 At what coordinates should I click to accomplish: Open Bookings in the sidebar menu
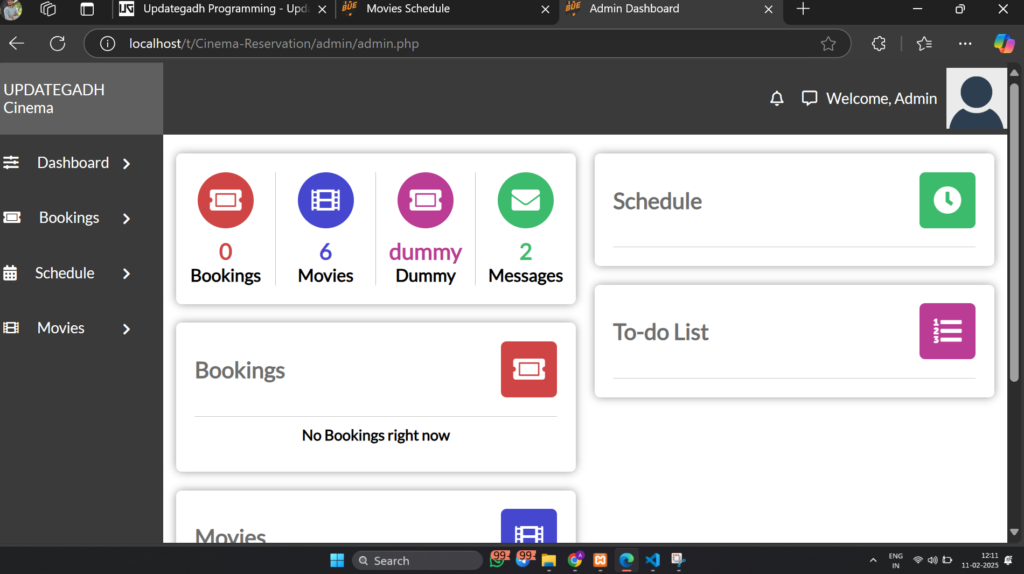[x=69, y=217]
